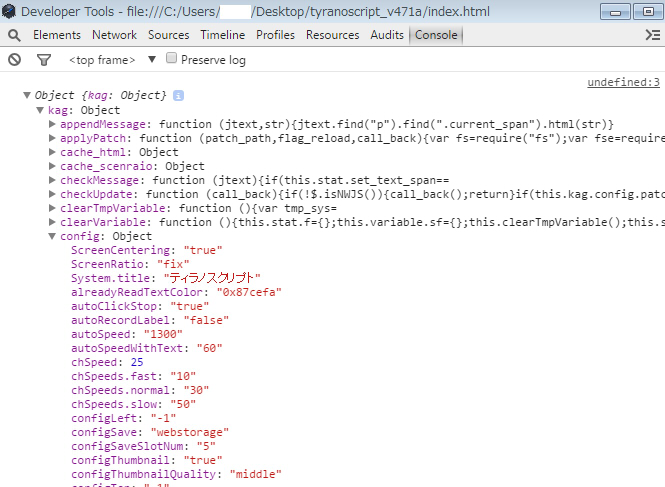Open the Audits tab
This screenshot has width=665, height=487.
(387, 35)
